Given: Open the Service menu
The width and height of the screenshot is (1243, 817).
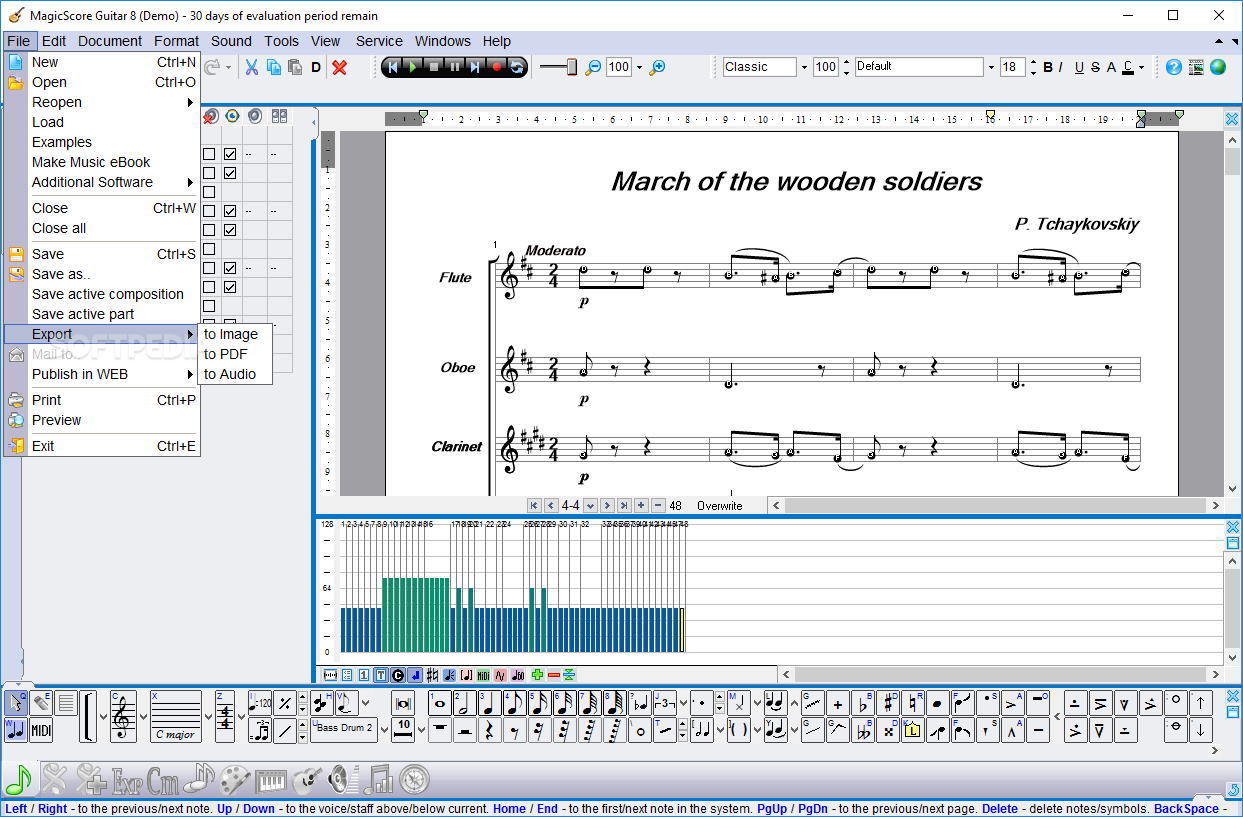Looking at the screenshot, I should [379, 41].
